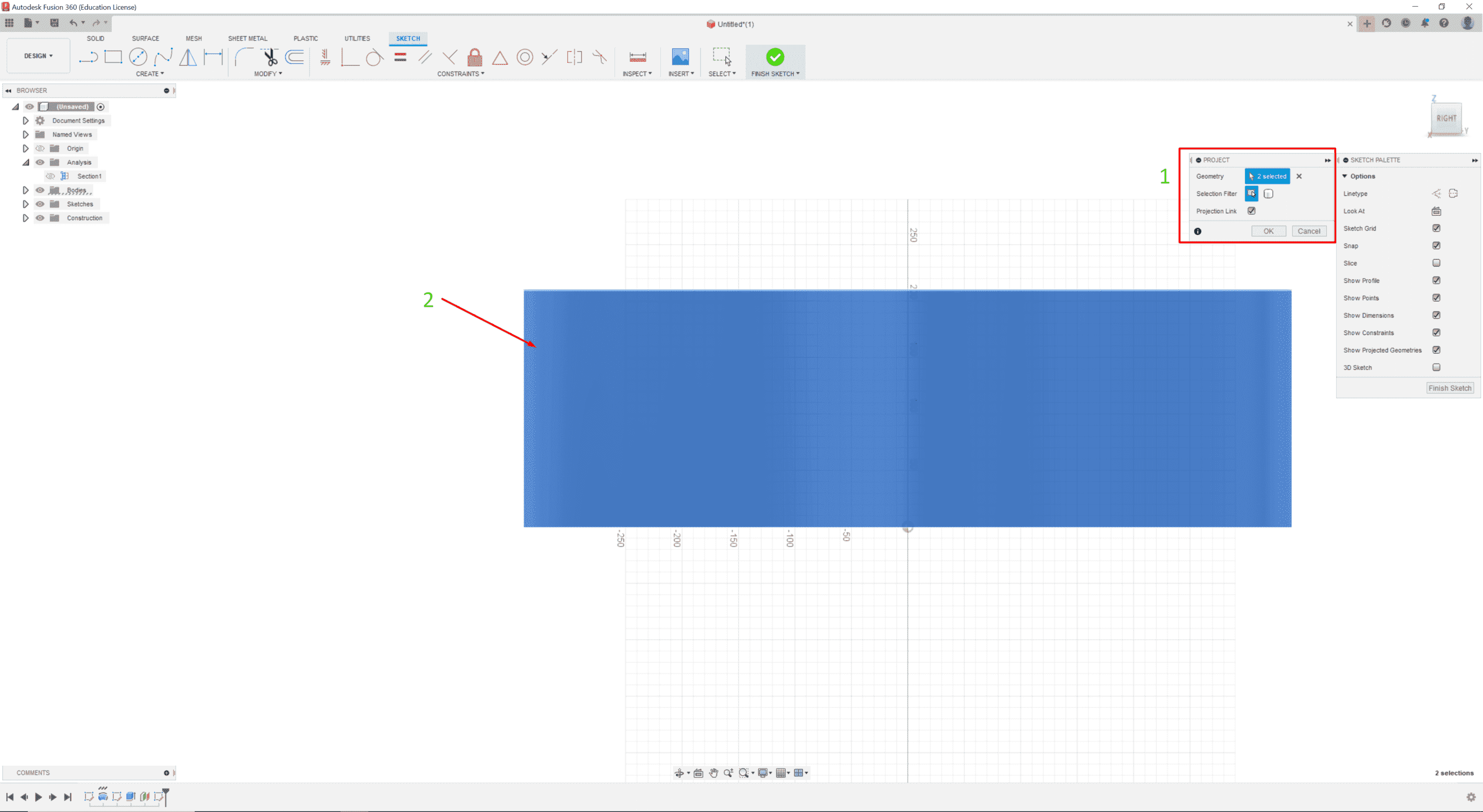Select the Offset tool

pos(295,57)
